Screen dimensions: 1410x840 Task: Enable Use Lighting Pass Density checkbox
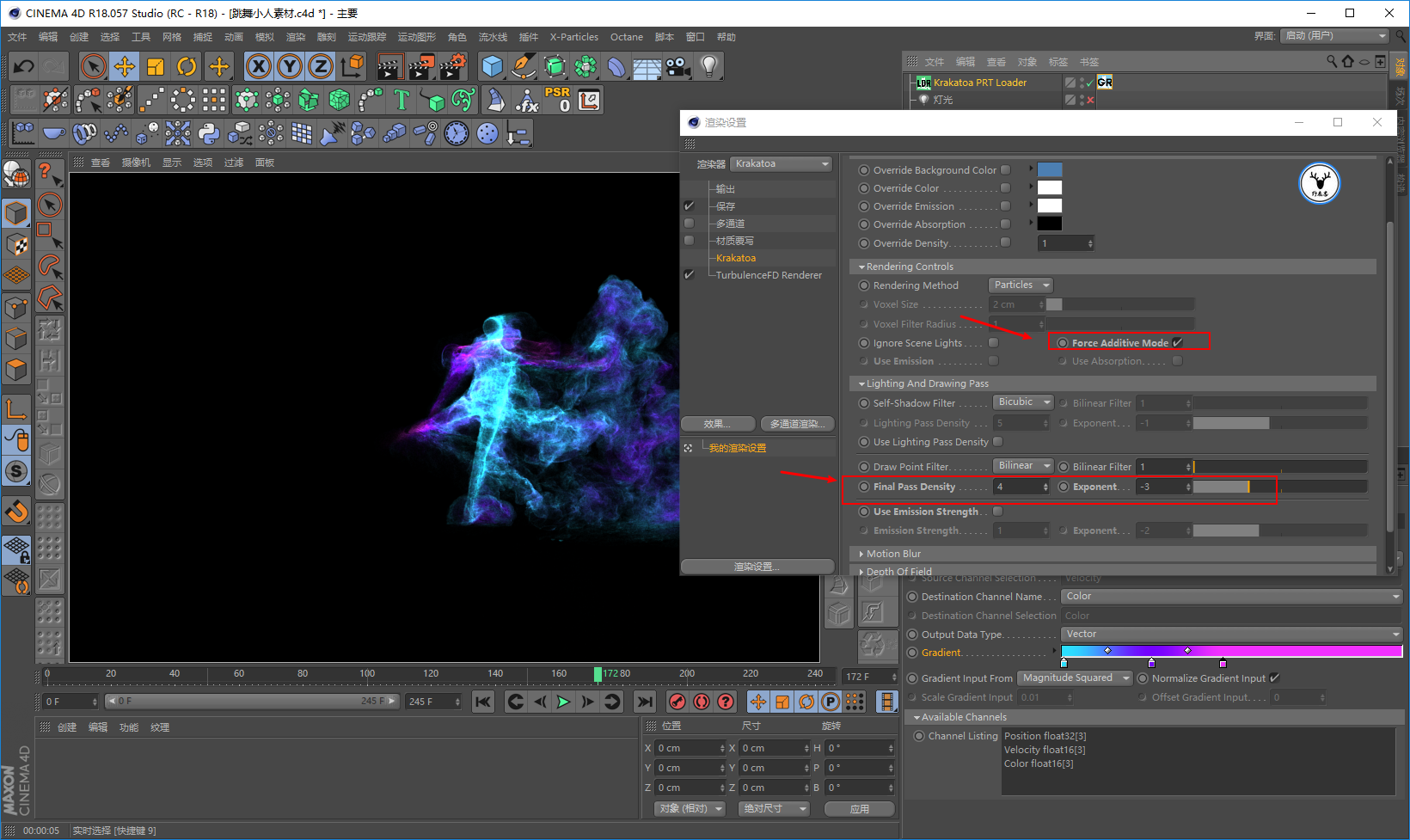pyautogui.click(x=998, y=442)
